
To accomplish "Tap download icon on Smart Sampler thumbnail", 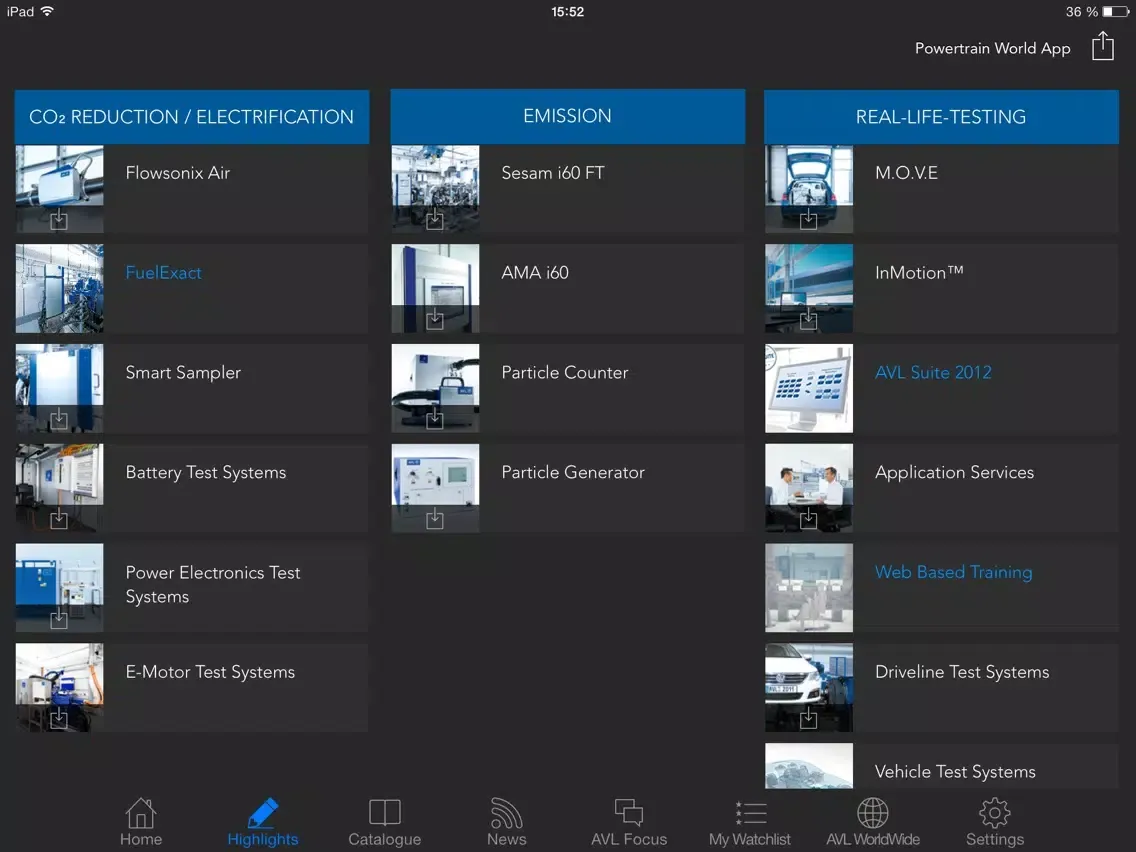I will [x=59, y=418].
